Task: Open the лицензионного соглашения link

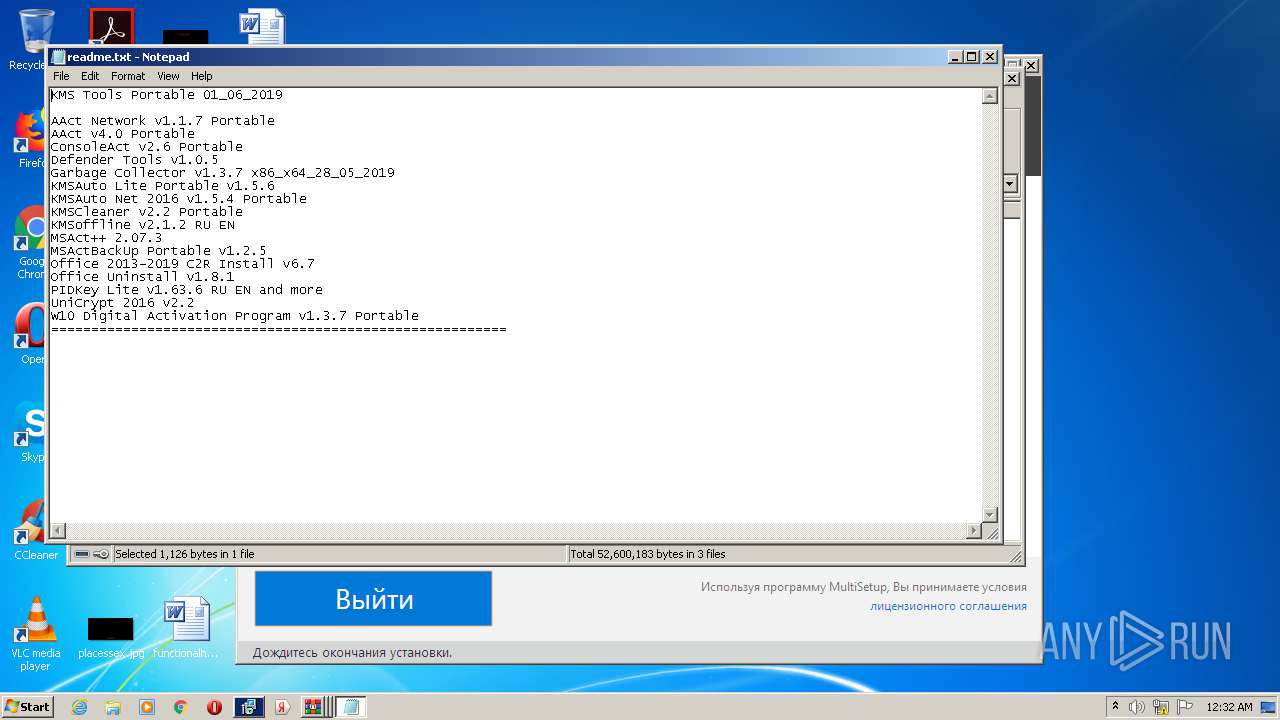Action: (x=948, y=606)
